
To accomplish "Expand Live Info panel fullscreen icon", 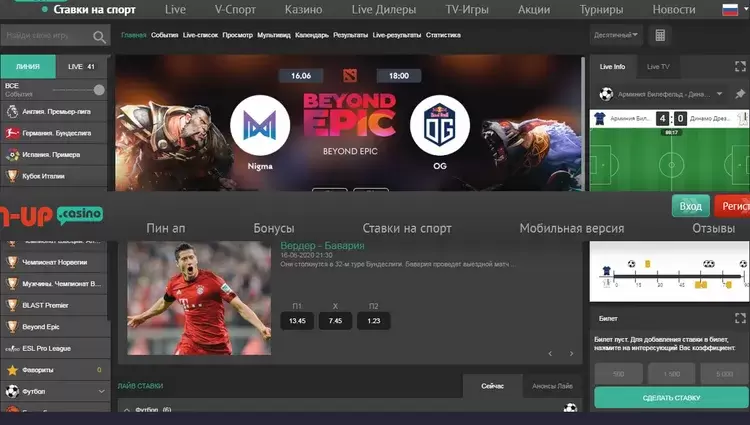I will [740, 66].
